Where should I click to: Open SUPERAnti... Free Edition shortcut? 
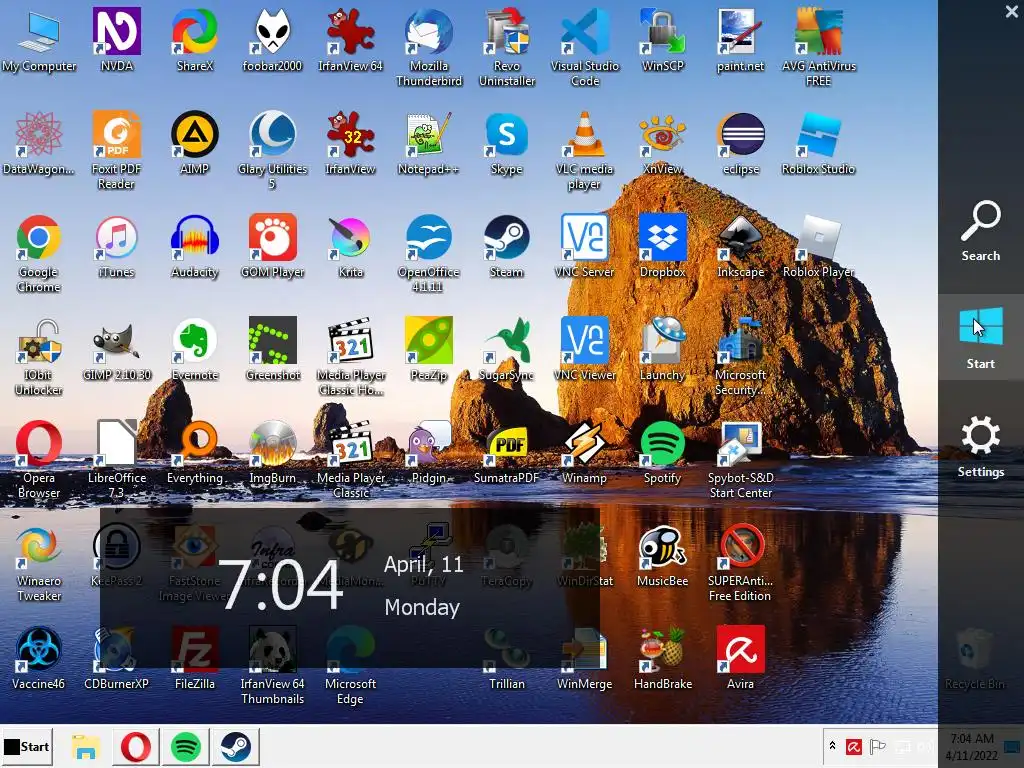coord(741,563)
